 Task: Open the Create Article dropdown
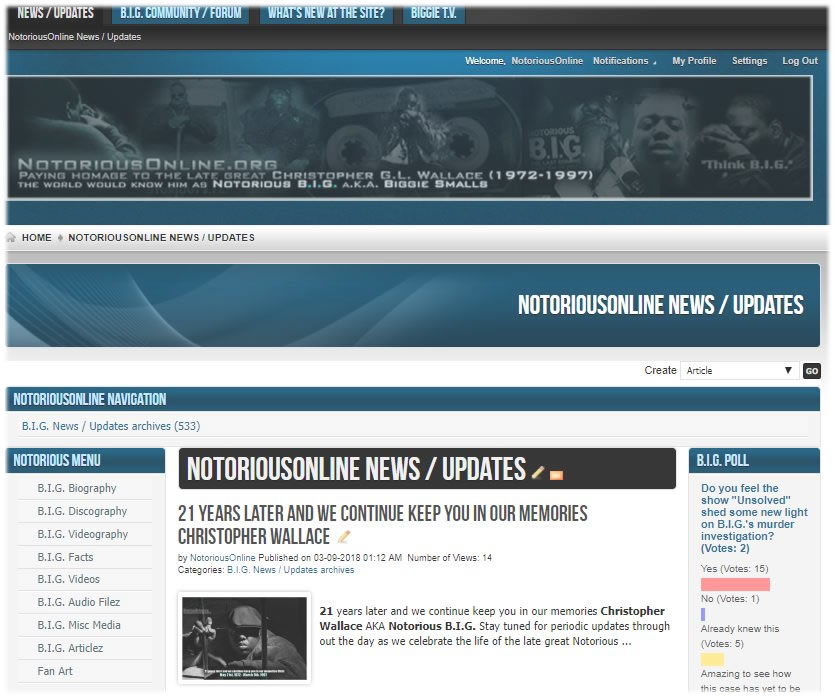coord(739,371)
